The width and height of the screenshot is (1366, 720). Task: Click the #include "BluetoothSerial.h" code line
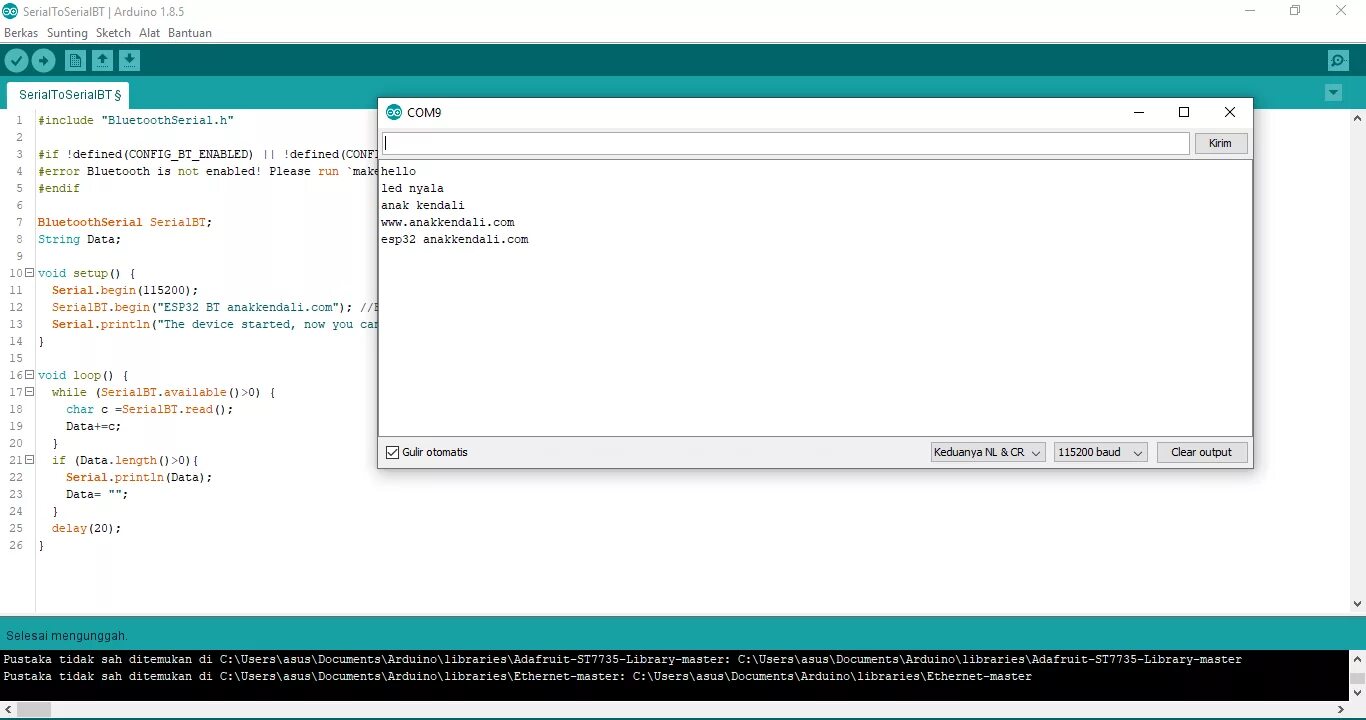tap(135, 120)
